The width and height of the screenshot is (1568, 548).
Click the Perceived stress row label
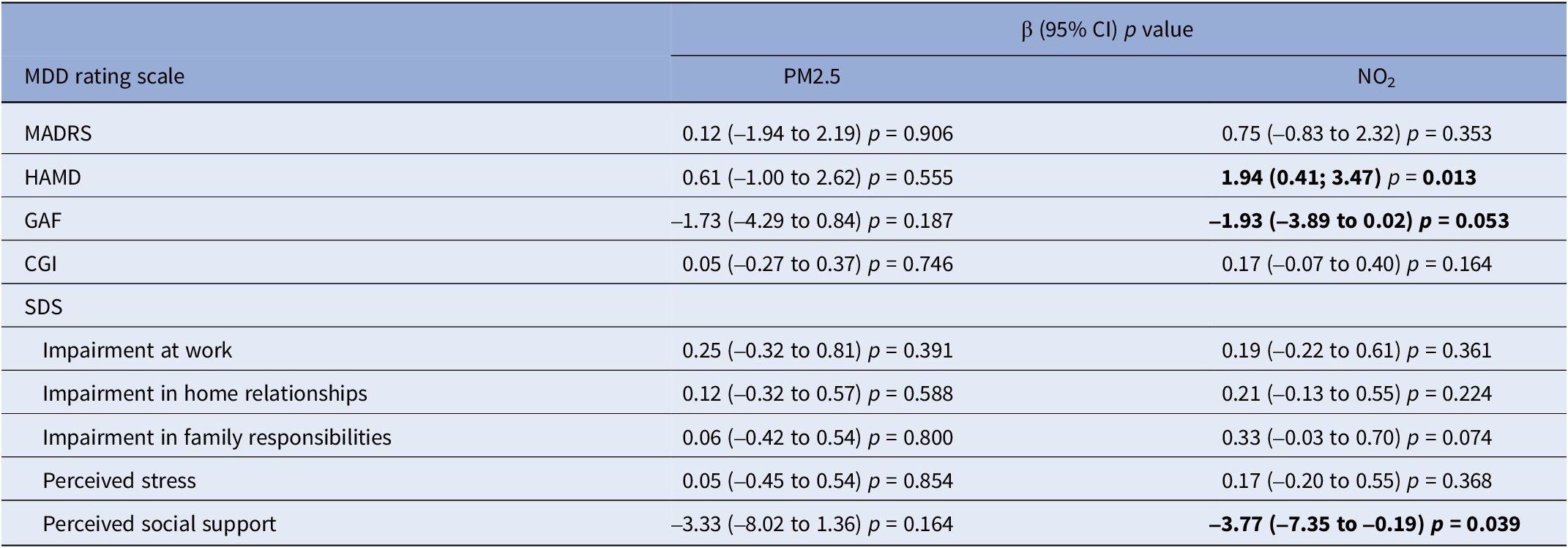tap(119, 481)
